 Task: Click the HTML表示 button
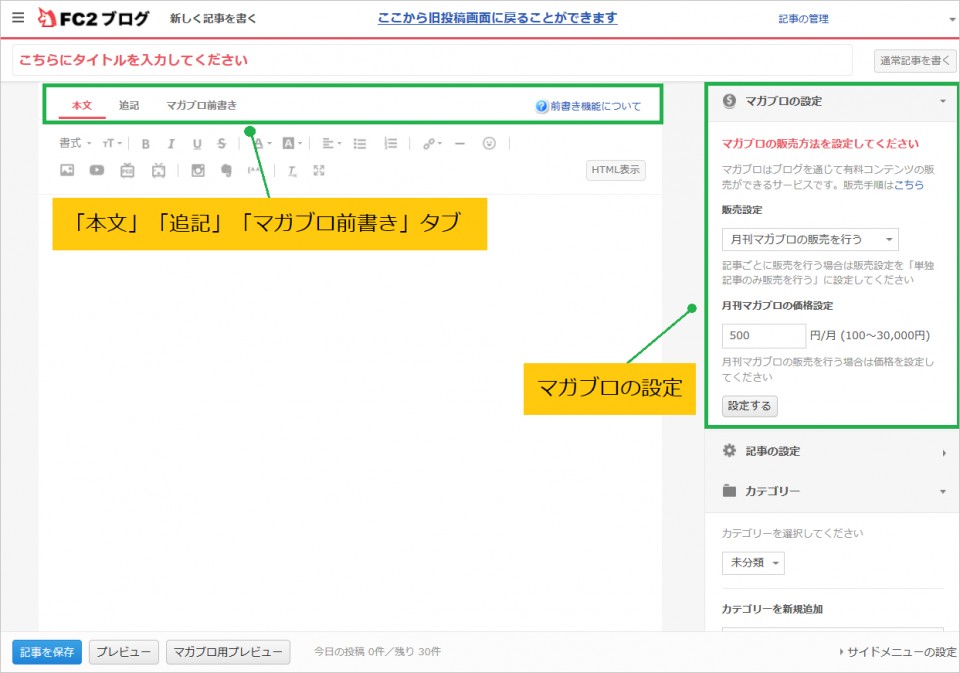[x=615, y=170]
